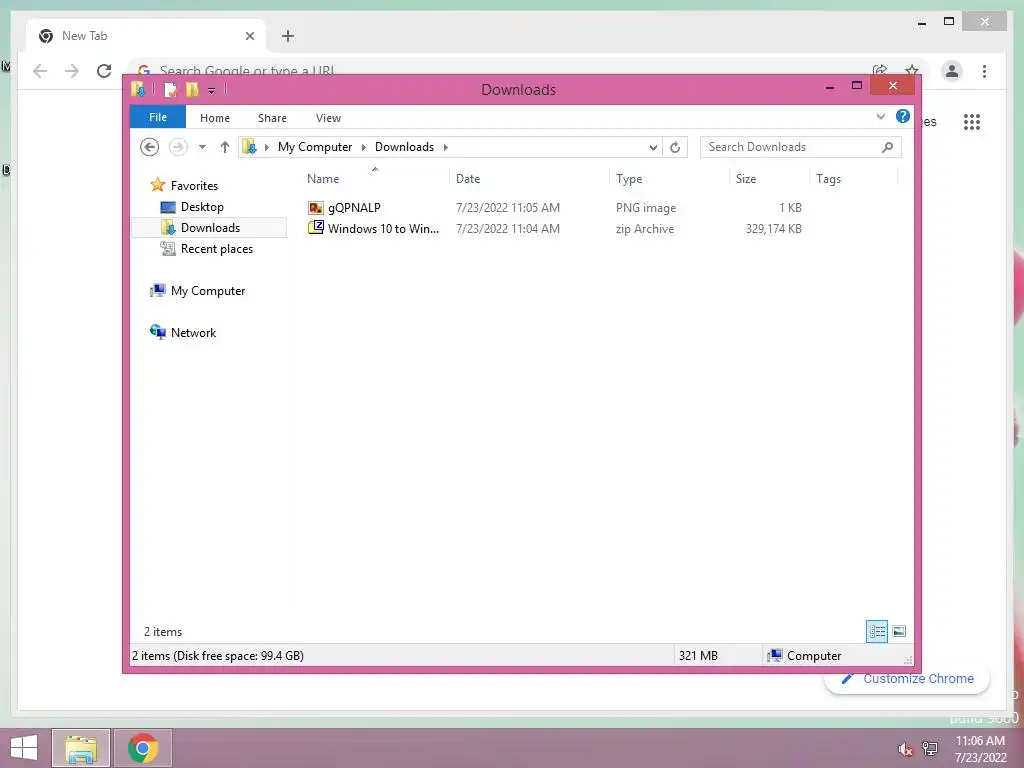Expand arrow after My Computer in the address bar
Image resolution: width=1024 pixels, height=768 pixels.
364,147
